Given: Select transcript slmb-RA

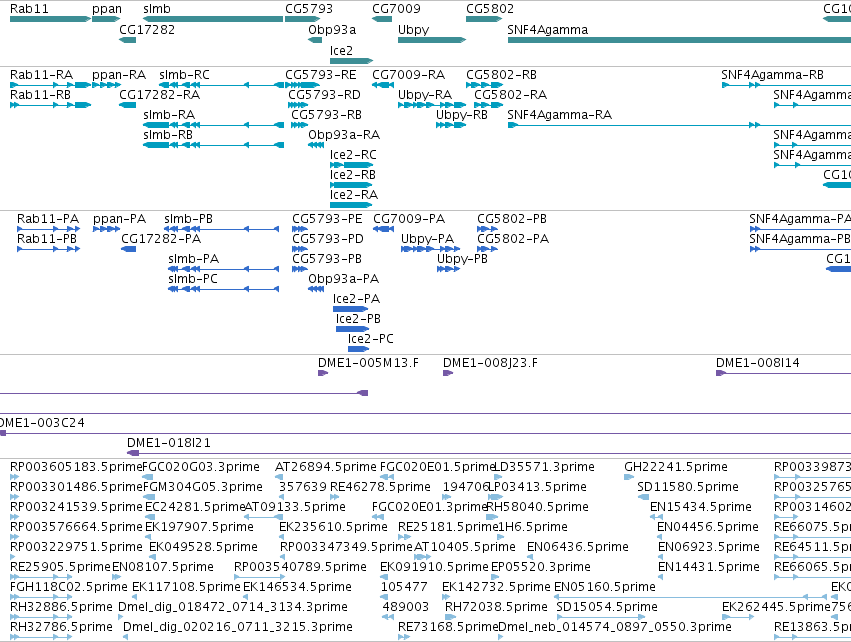Looking at the screenshot, I should point(169,115).
